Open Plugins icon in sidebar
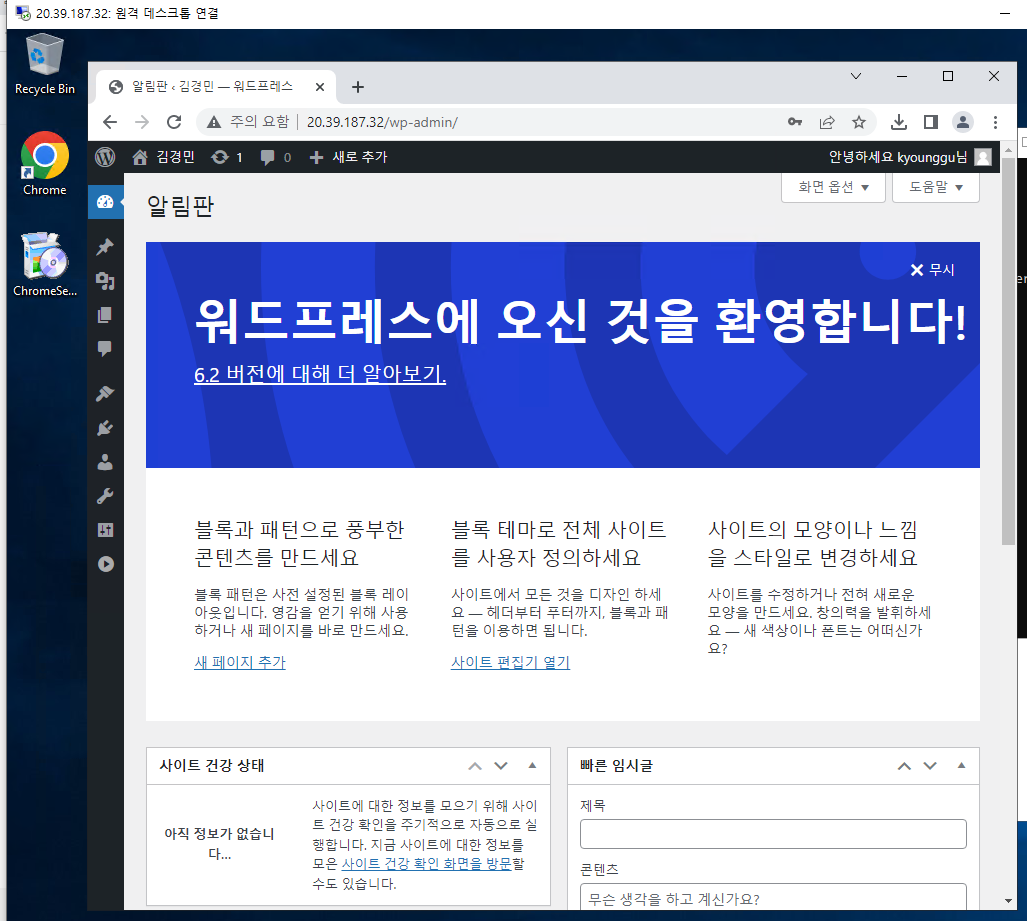Screen dimensions: 1027x921 pos(105,428)
